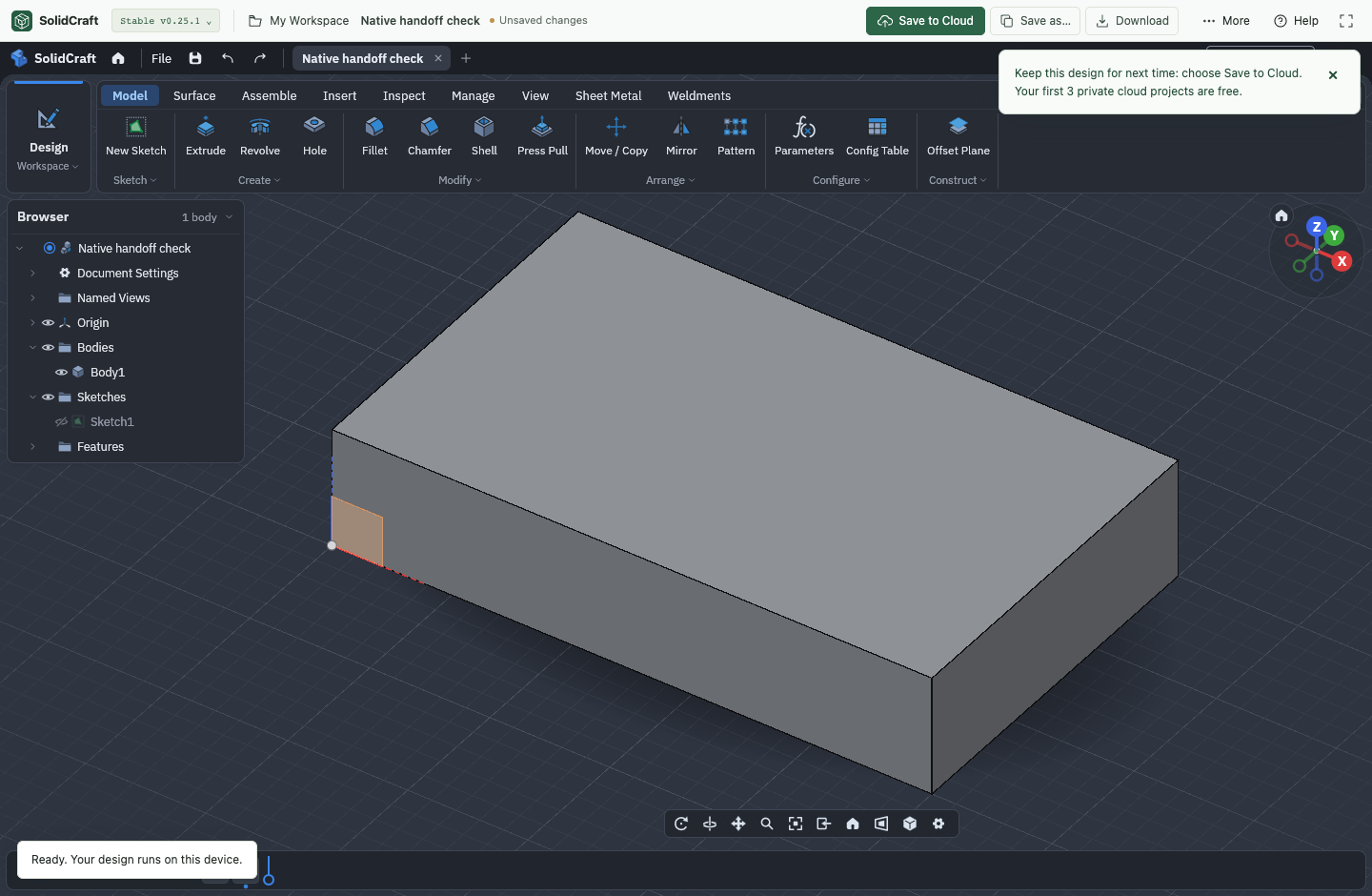Open the Parameters dialog
Screen dimensions: 1372x896
(x=804, y=136)
